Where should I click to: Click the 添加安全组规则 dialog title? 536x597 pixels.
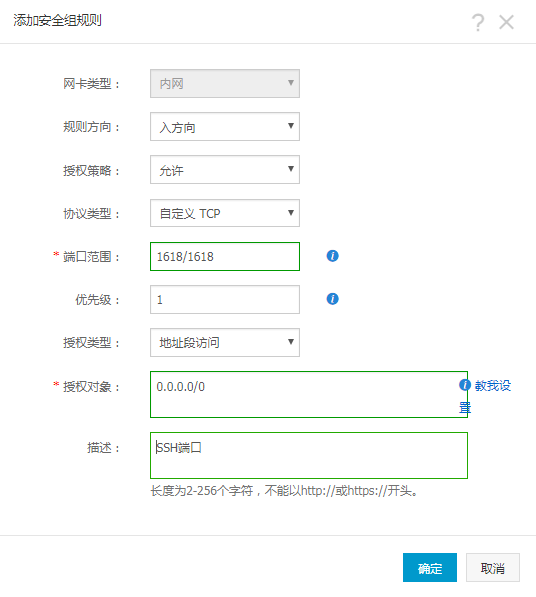point(57,20)
